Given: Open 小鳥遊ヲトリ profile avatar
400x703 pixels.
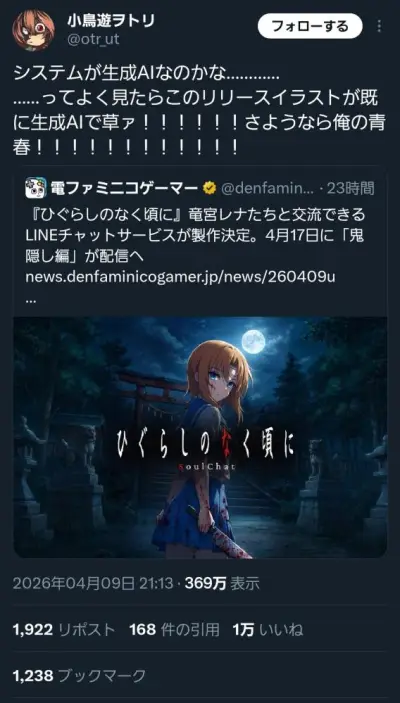Looking at the screenshot, I should pos(33,30).
